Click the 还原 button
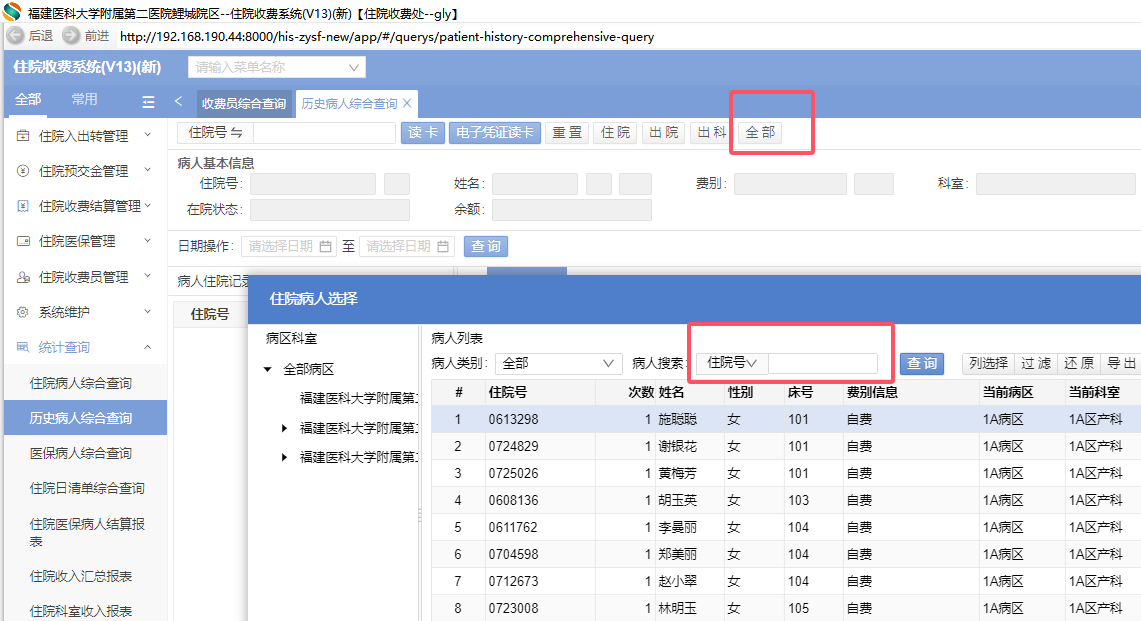The width and height of the screenshot is (1141, 621). pos(1079,363)
